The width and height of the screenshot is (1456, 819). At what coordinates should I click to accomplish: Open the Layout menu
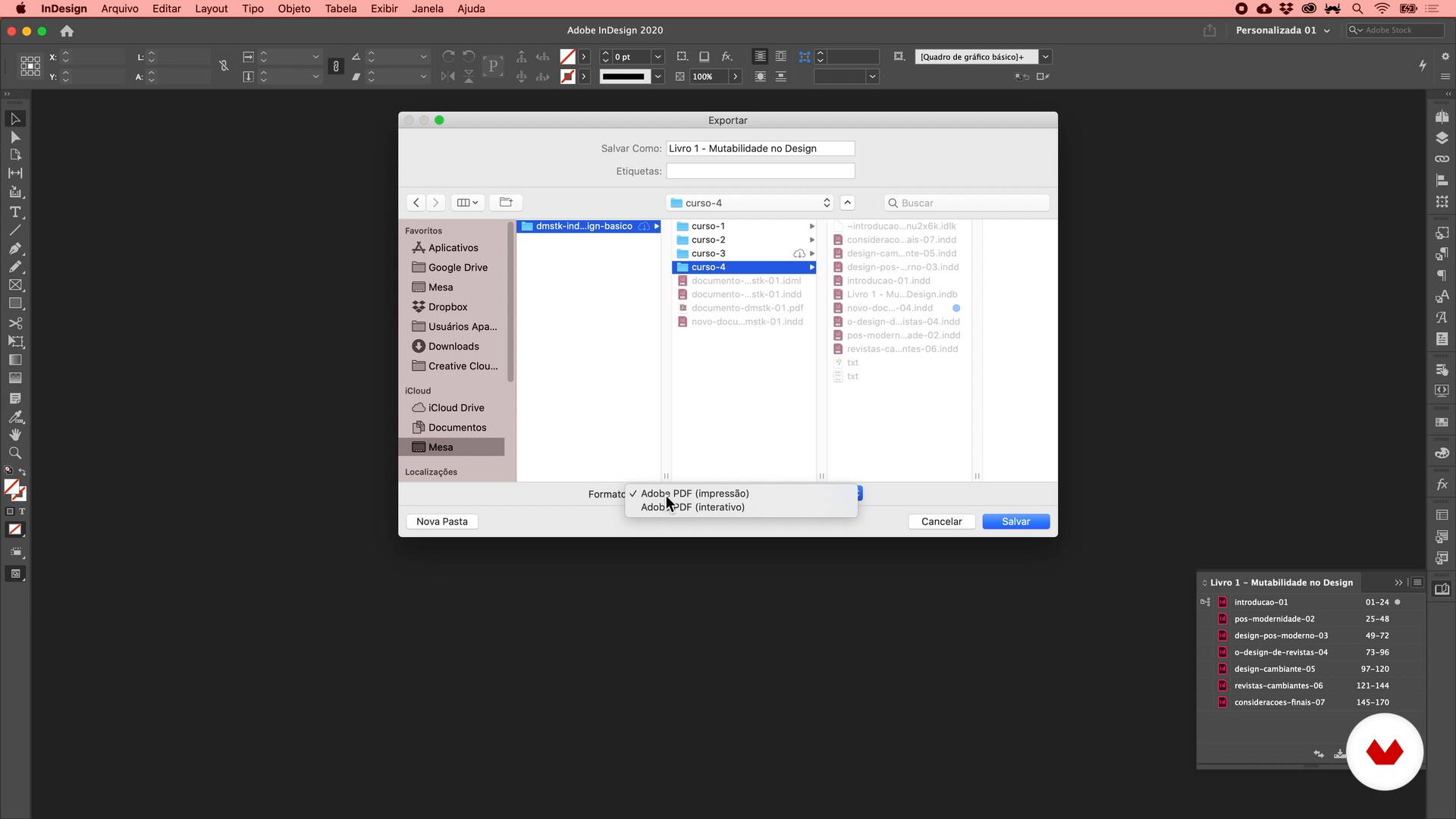(211, 8)
